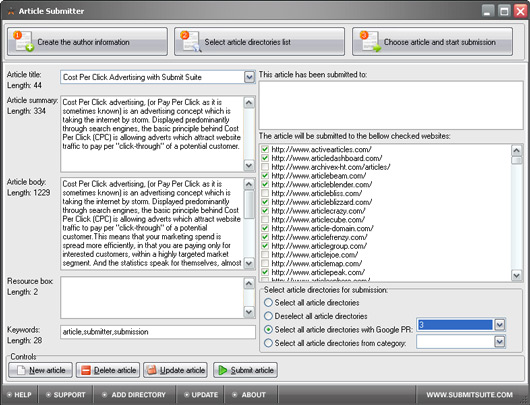Open UPDATE in the bottom bar
The image size is (530, 405).
click(201, 395)
